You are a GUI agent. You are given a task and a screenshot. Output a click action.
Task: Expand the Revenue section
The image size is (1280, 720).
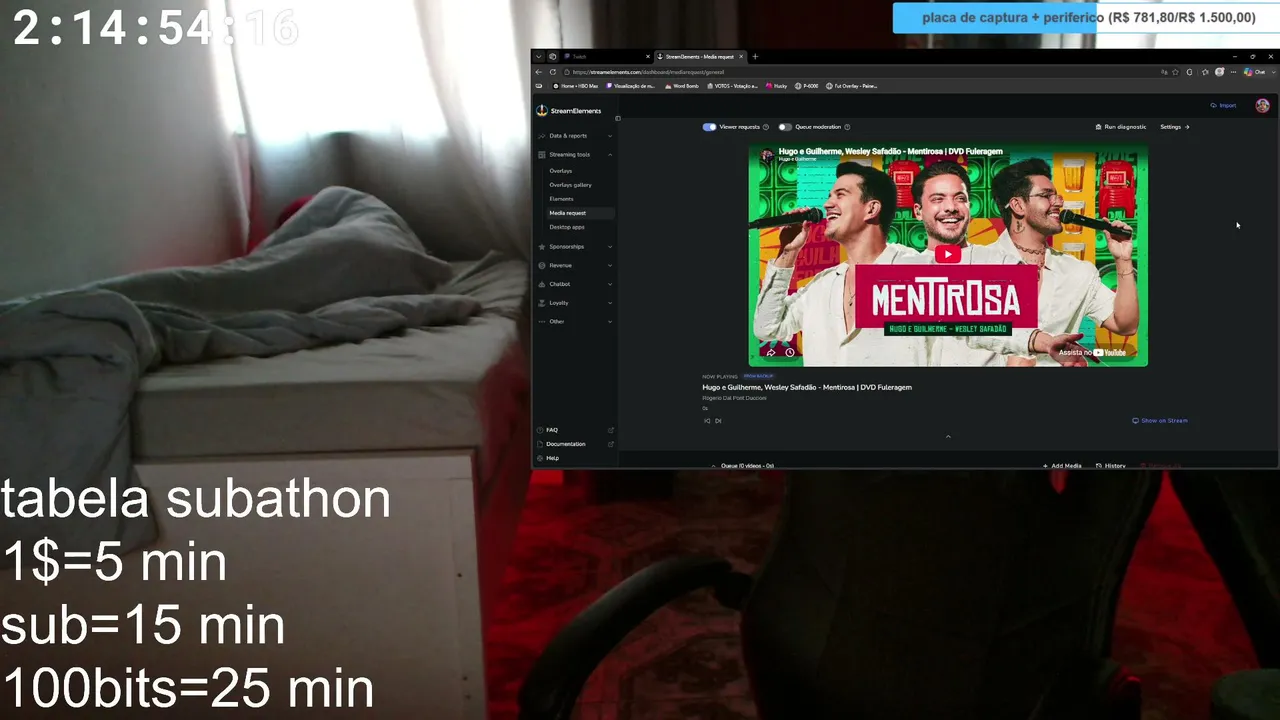(x=574, y=265)
